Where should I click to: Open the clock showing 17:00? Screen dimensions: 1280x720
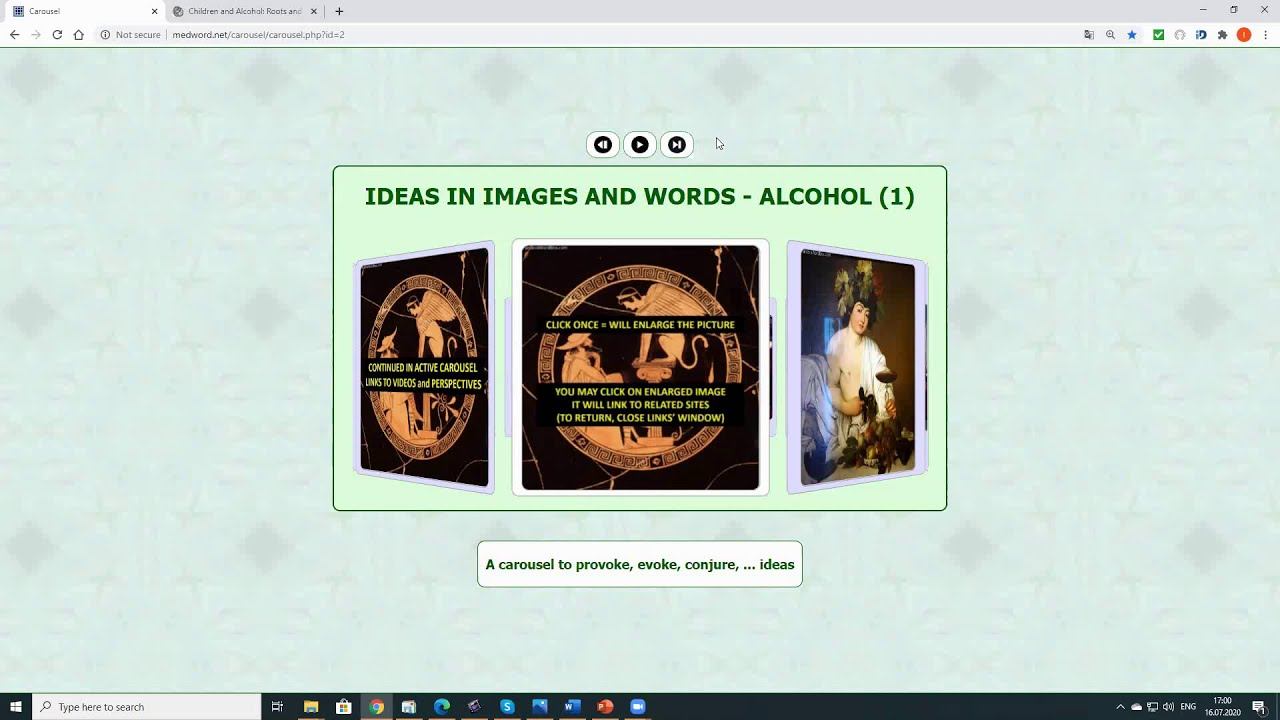(1222, 707)
